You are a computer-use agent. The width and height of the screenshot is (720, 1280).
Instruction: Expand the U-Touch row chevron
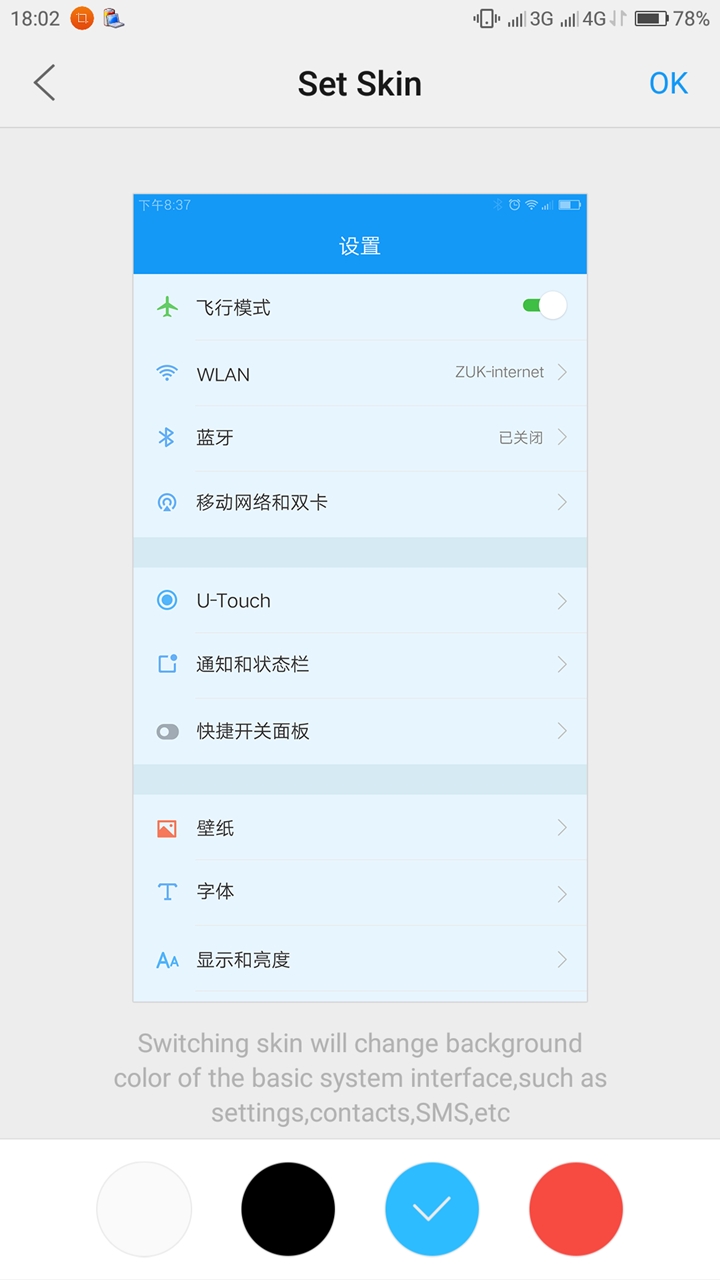(562, 600)
